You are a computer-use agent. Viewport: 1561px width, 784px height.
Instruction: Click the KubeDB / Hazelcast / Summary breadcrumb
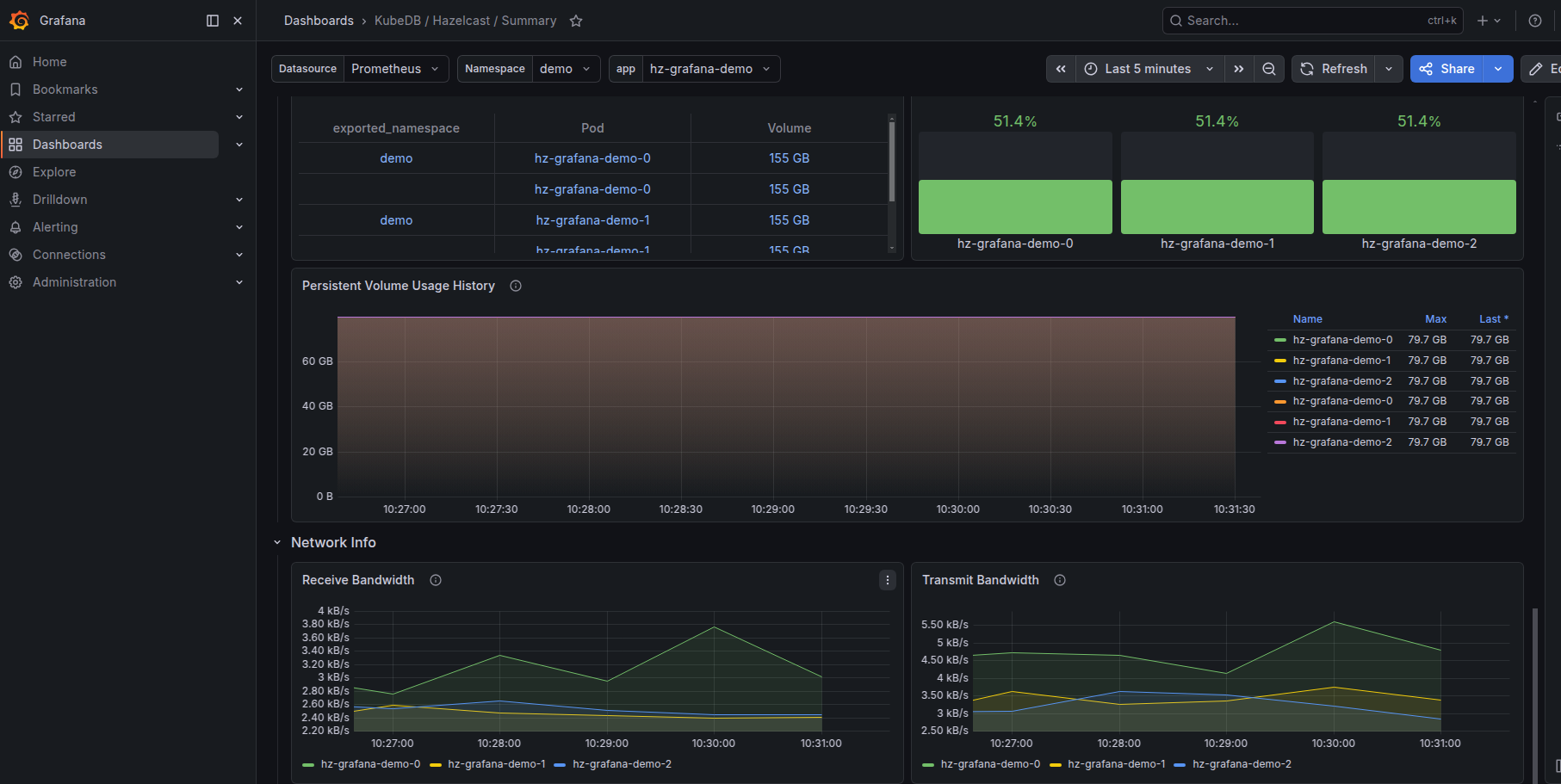[465, 21]
